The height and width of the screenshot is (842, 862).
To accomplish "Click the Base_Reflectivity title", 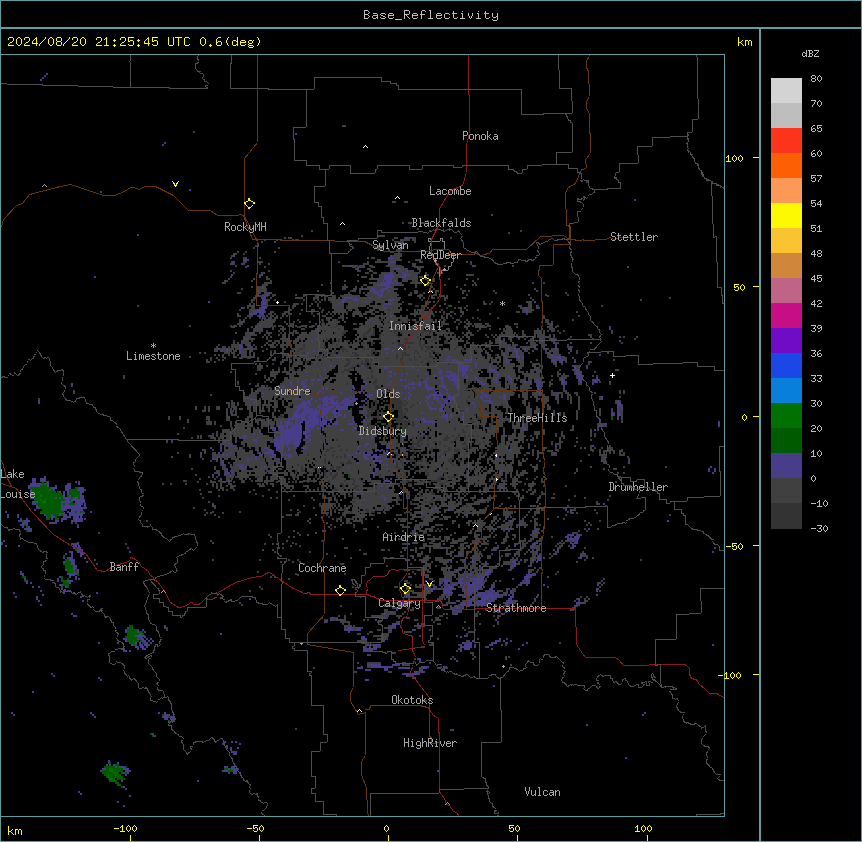I will coord(431,15).
